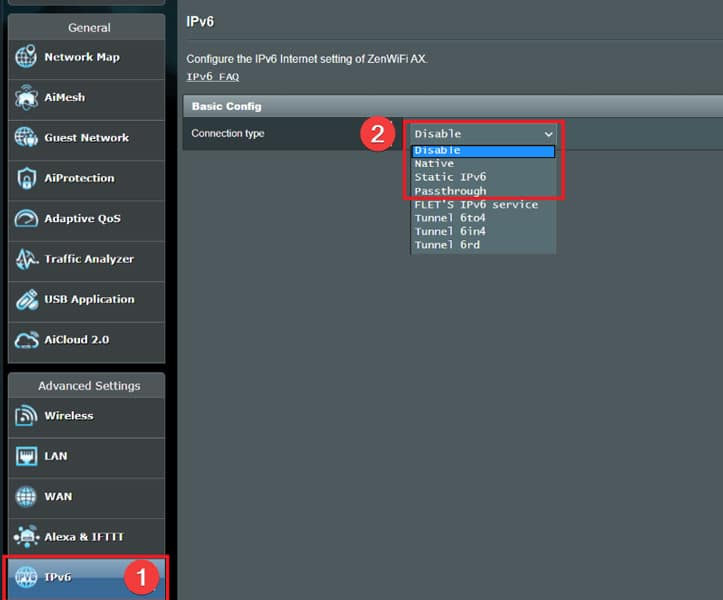Open the Connection type dropdown arrow
The height and width of the screenshot is (600, 723).
point(548,134)
